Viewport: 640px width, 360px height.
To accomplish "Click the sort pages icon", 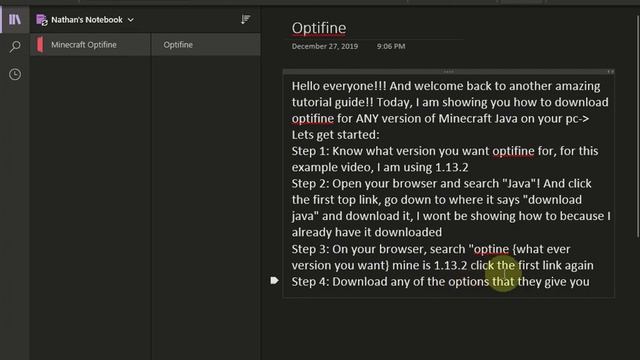I will point(245,19).
